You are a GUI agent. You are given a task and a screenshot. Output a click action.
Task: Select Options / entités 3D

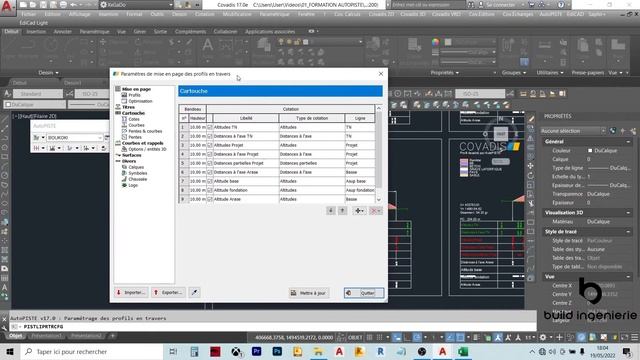[147, 149]
